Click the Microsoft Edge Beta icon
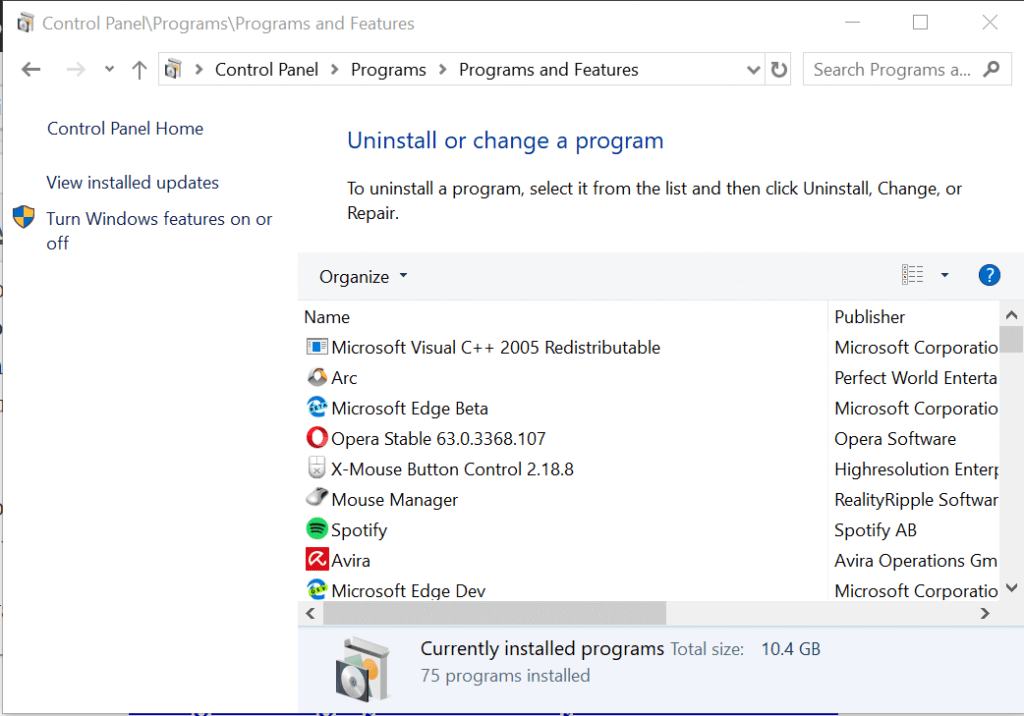1024x716 pixels. (316, 407)
